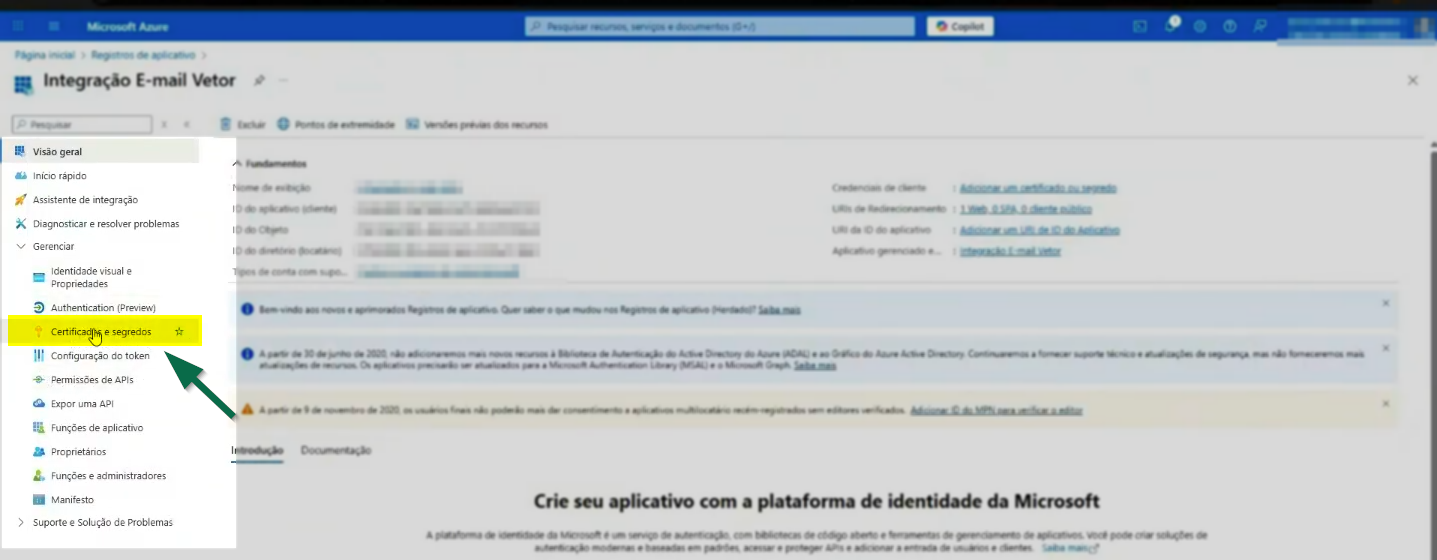
Task: Switch to the Documentação tab
Action: [336, 450]
